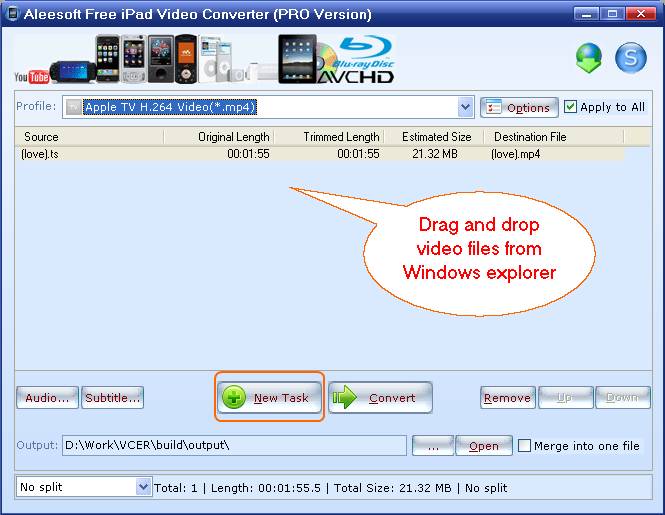
Task: Click the Up button
Action: [565, 397]
